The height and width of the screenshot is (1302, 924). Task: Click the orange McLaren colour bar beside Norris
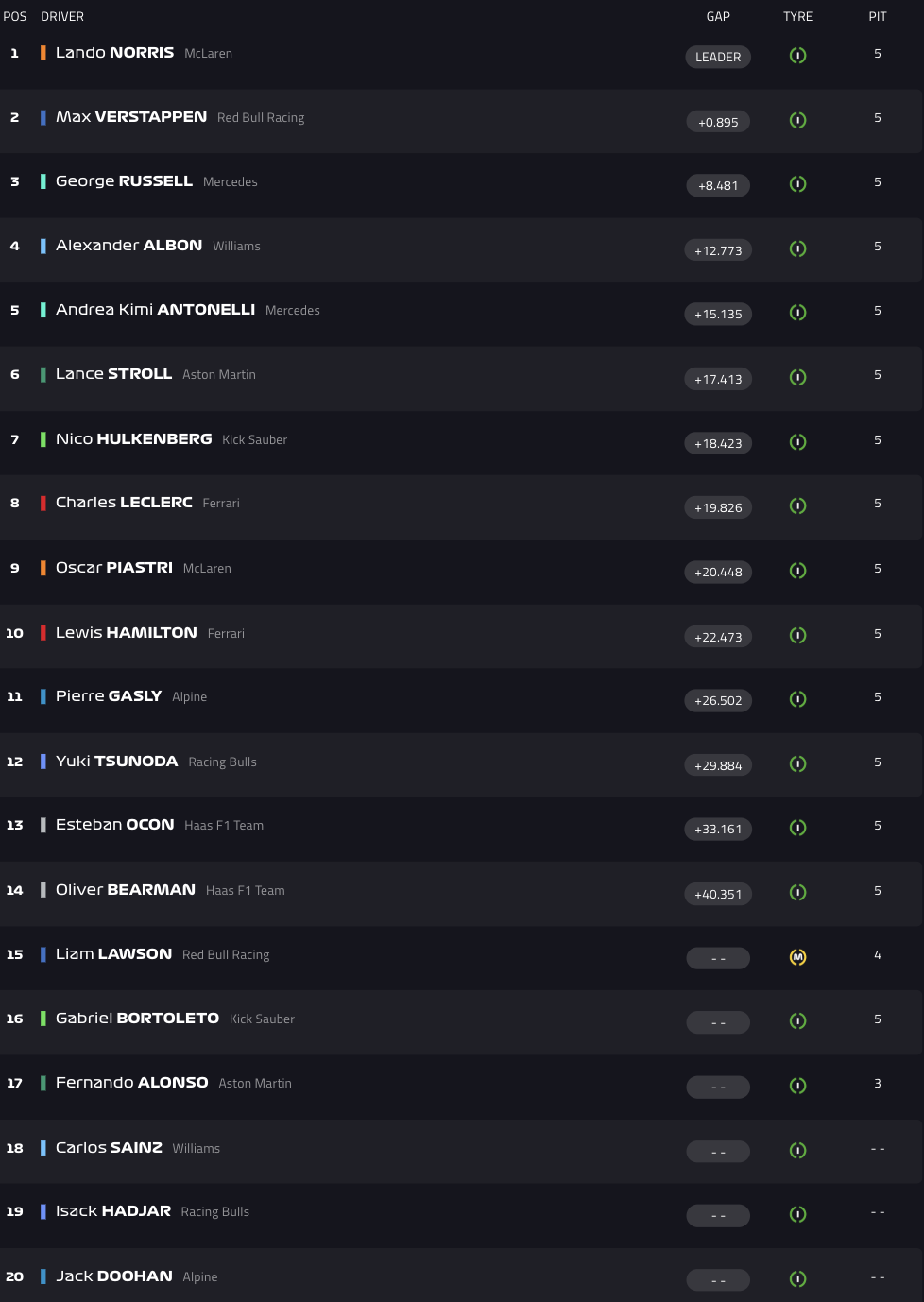(43, 53)
